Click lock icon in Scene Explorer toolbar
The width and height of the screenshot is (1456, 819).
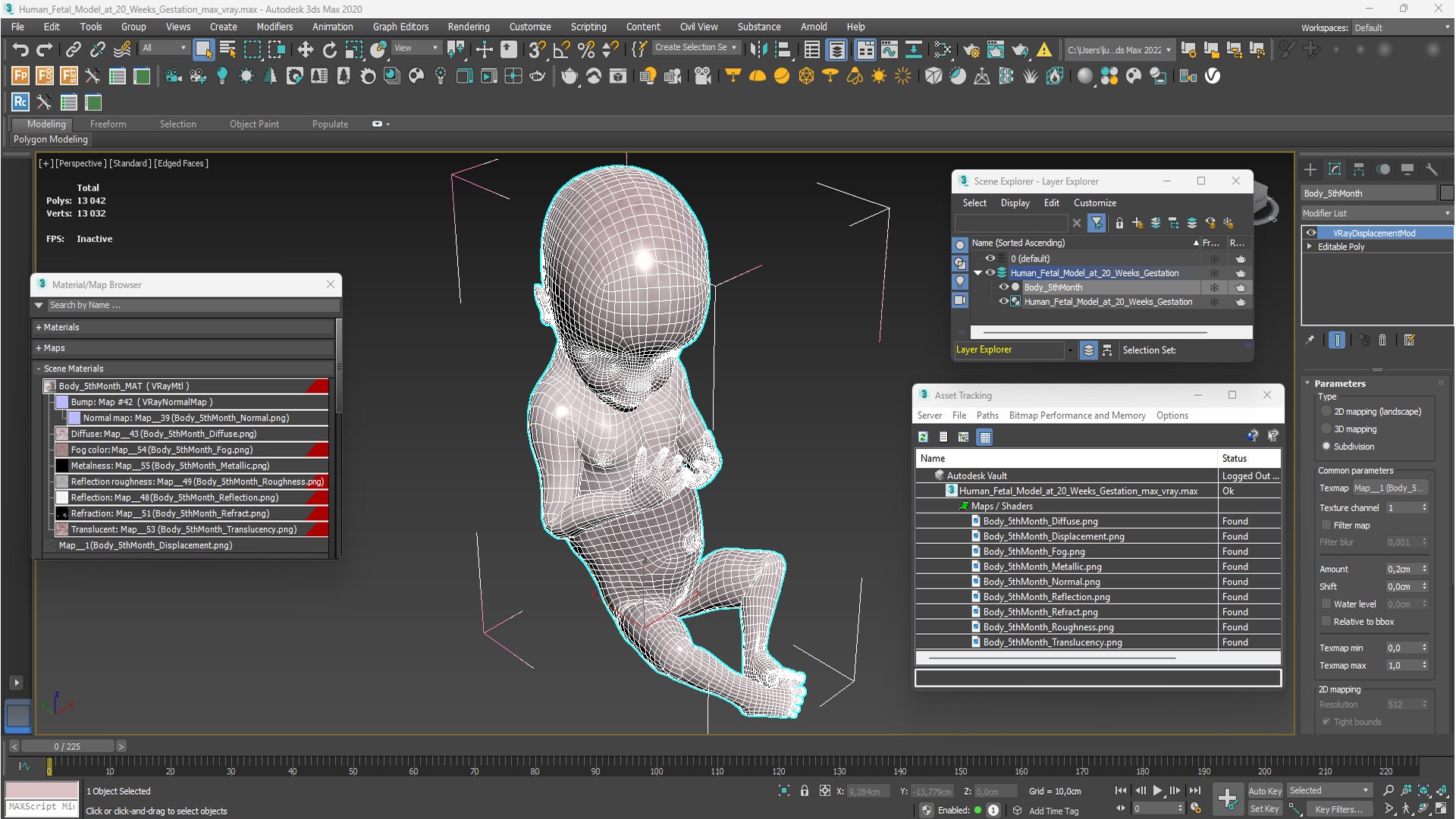coord(1119,223)
